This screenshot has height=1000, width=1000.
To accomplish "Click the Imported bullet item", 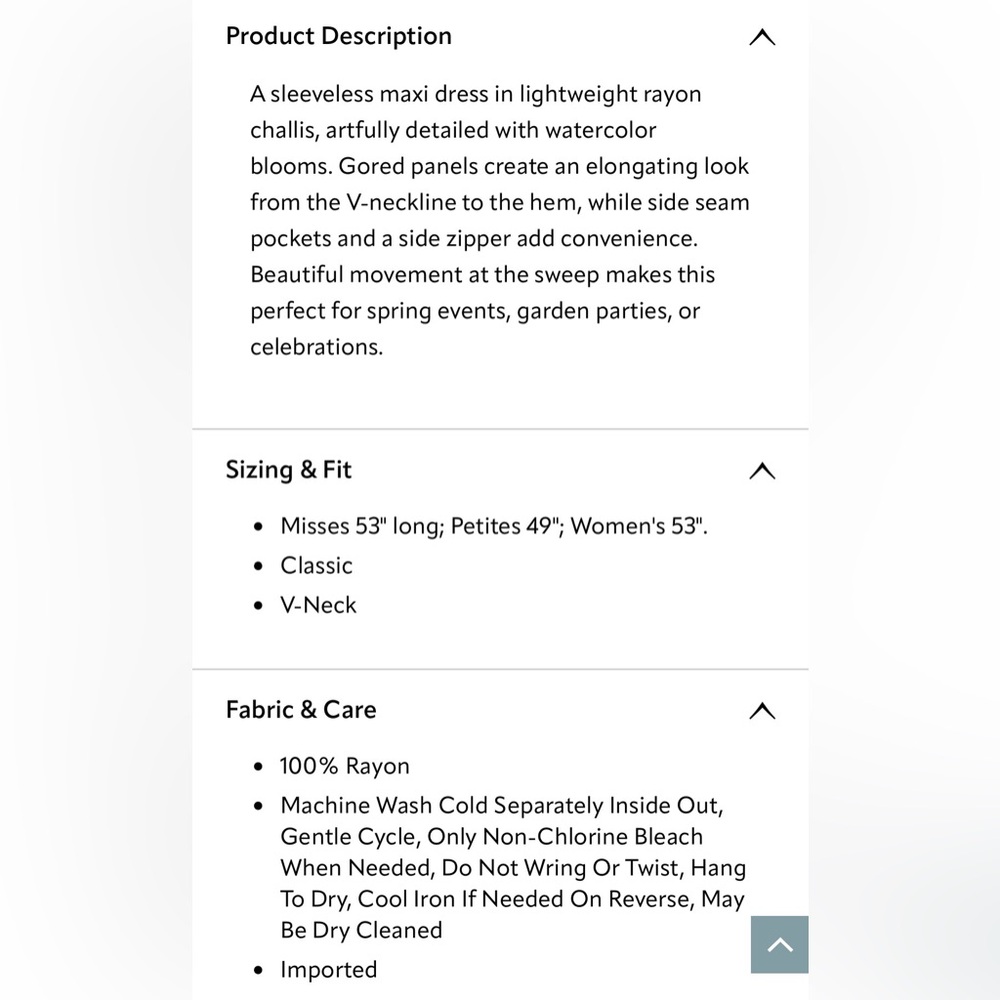I will 328,970.
